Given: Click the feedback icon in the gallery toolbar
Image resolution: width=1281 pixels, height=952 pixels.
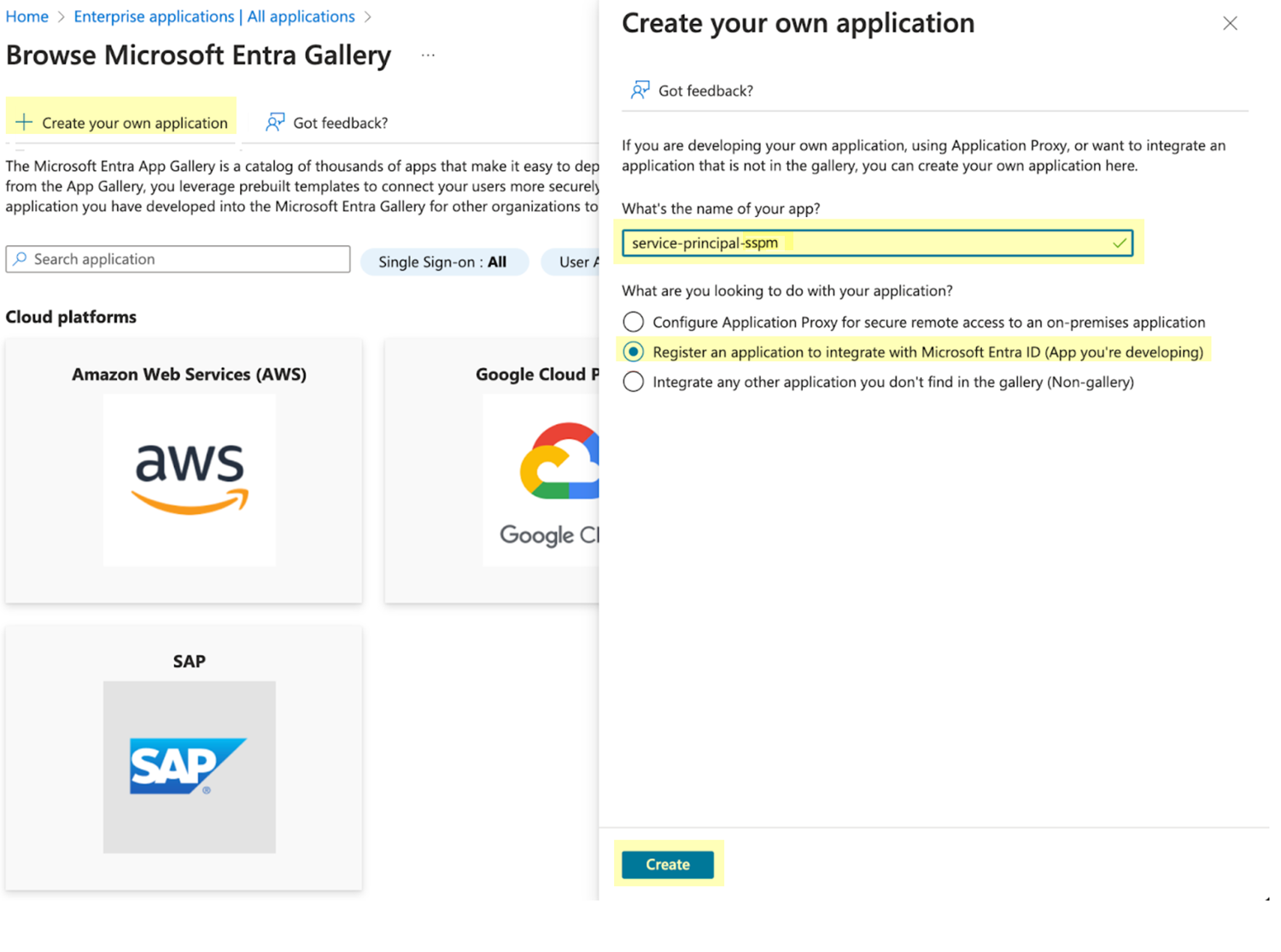Looking at the screenshot, I should click(274, 122).
